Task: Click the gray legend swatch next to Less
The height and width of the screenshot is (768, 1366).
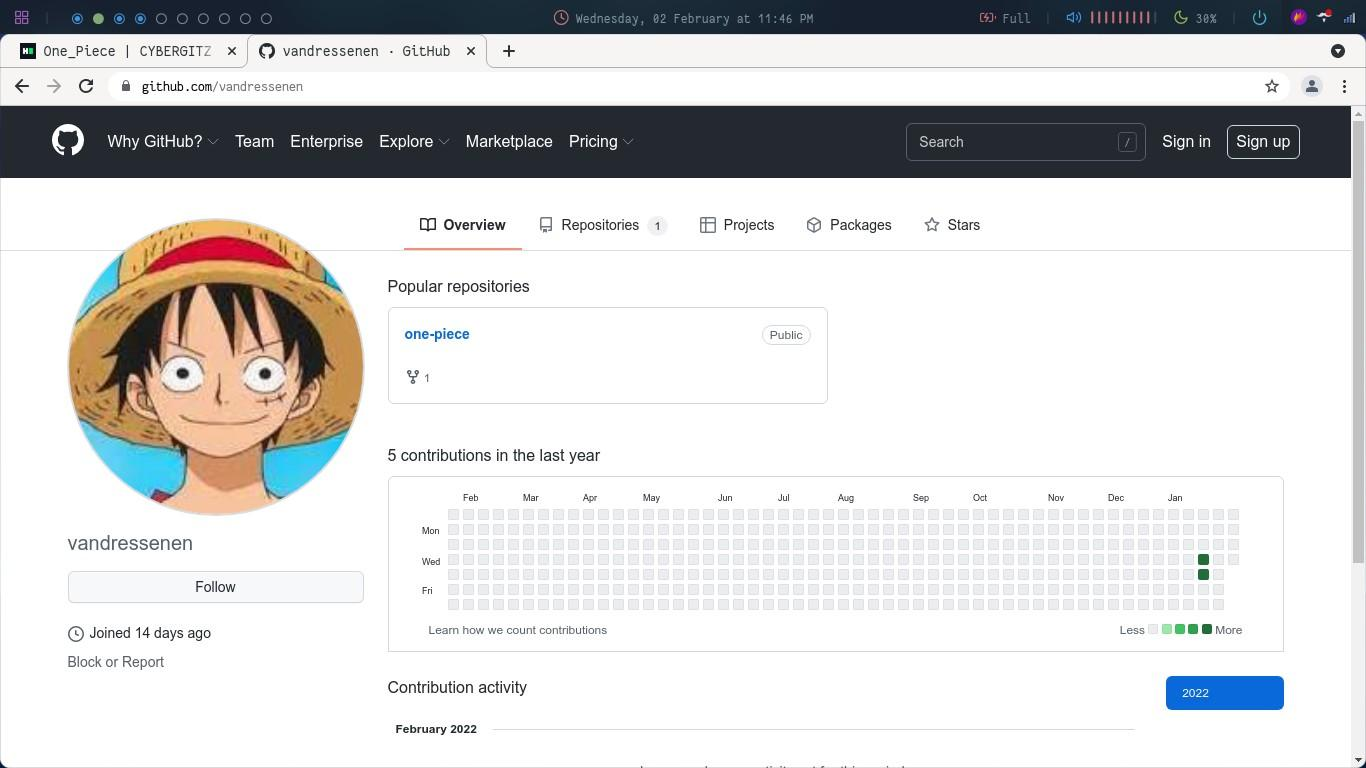Action: pyautogui.click(x=1153, y=629)
